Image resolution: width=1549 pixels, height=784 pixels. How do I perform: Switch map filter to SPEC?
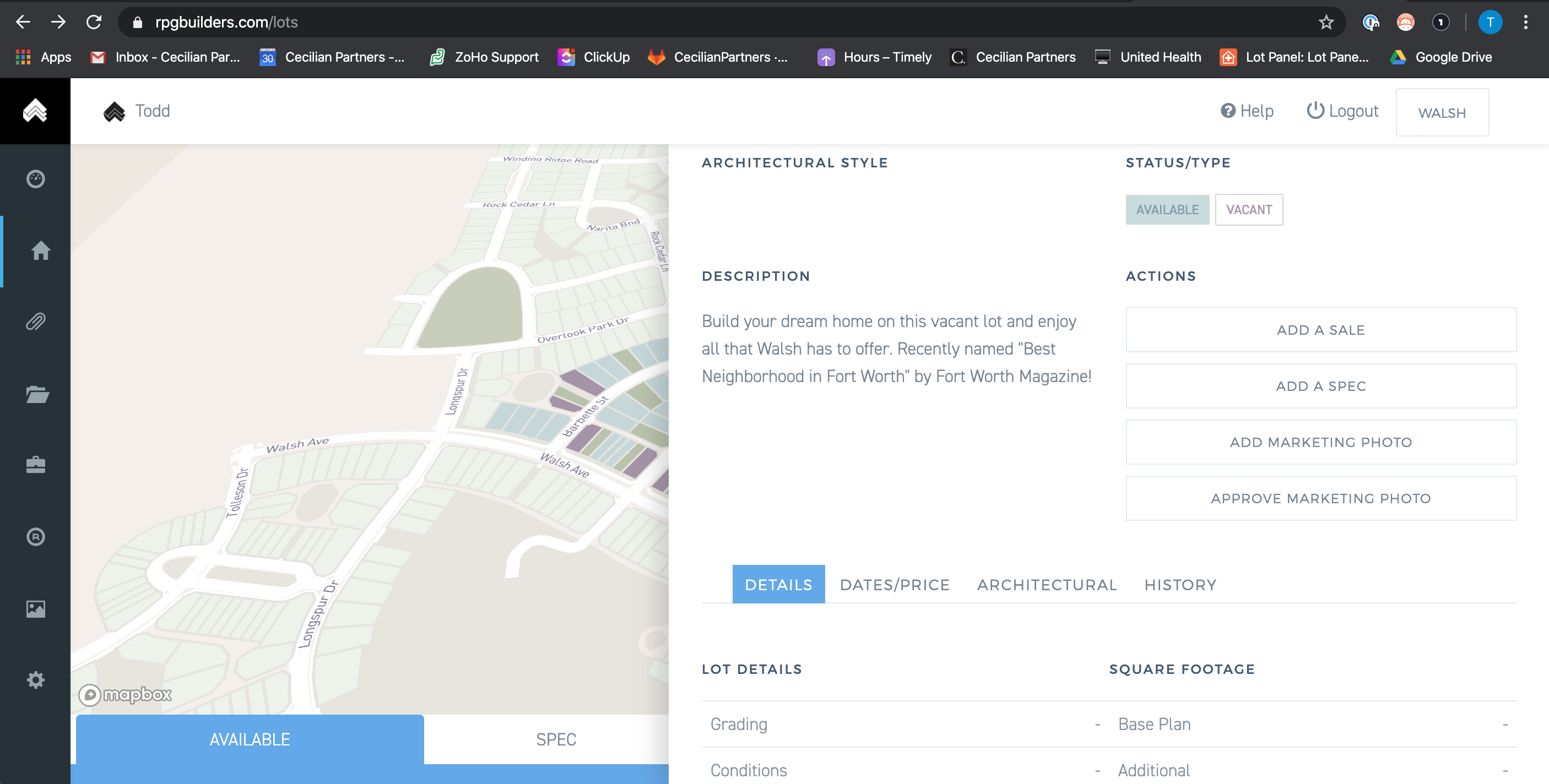point(556,739)
